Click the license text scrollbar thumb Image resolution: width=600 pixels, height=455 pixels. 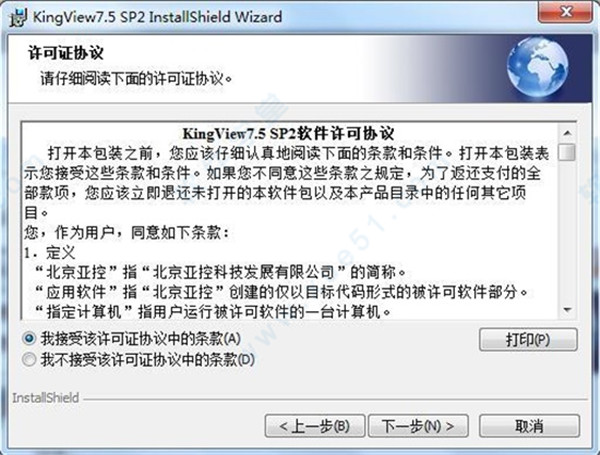[567, 152]
